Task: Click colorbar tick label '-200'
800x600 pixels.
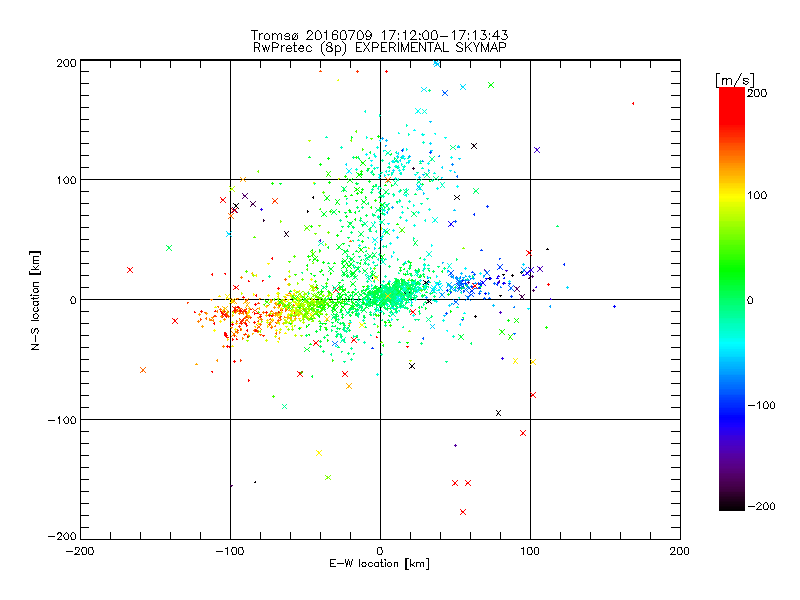Action: tap(761, 506)
